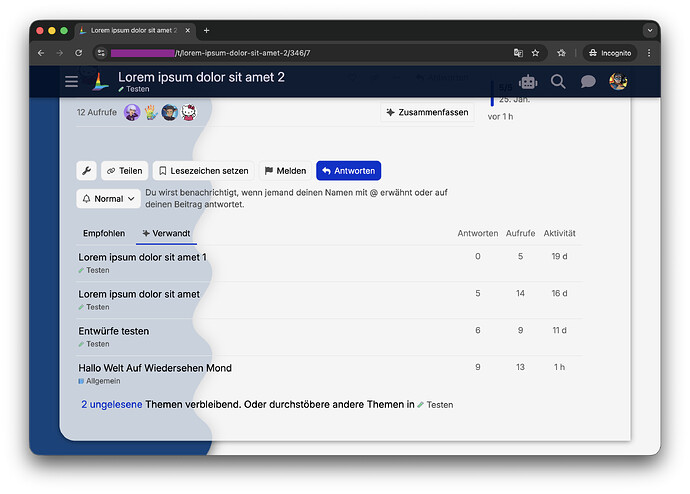This screenshot has width=690, height=494.
Task: Open the hamburger sidebar menu
Action: 71,81
